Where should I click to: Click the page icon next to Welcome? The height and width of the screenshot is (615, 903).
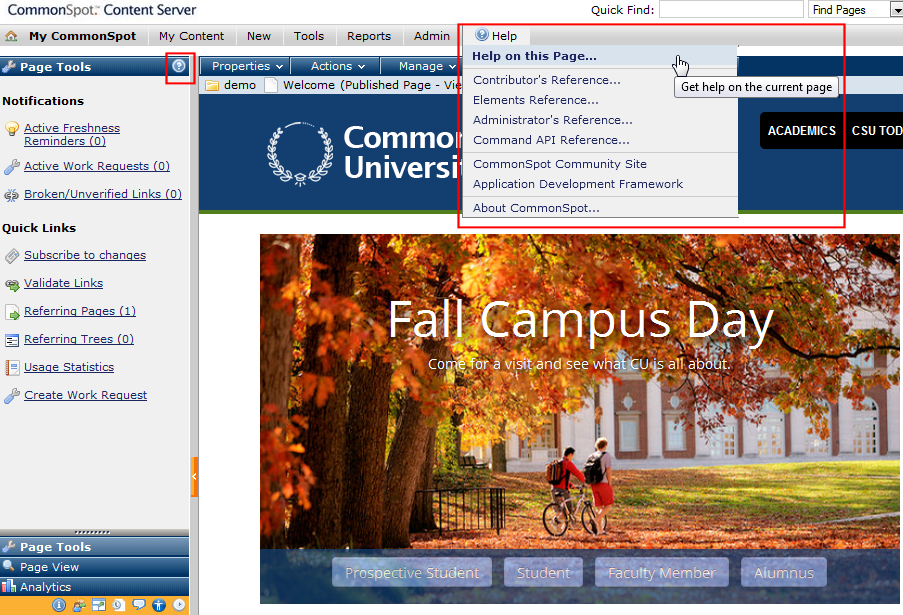(271, 85)
